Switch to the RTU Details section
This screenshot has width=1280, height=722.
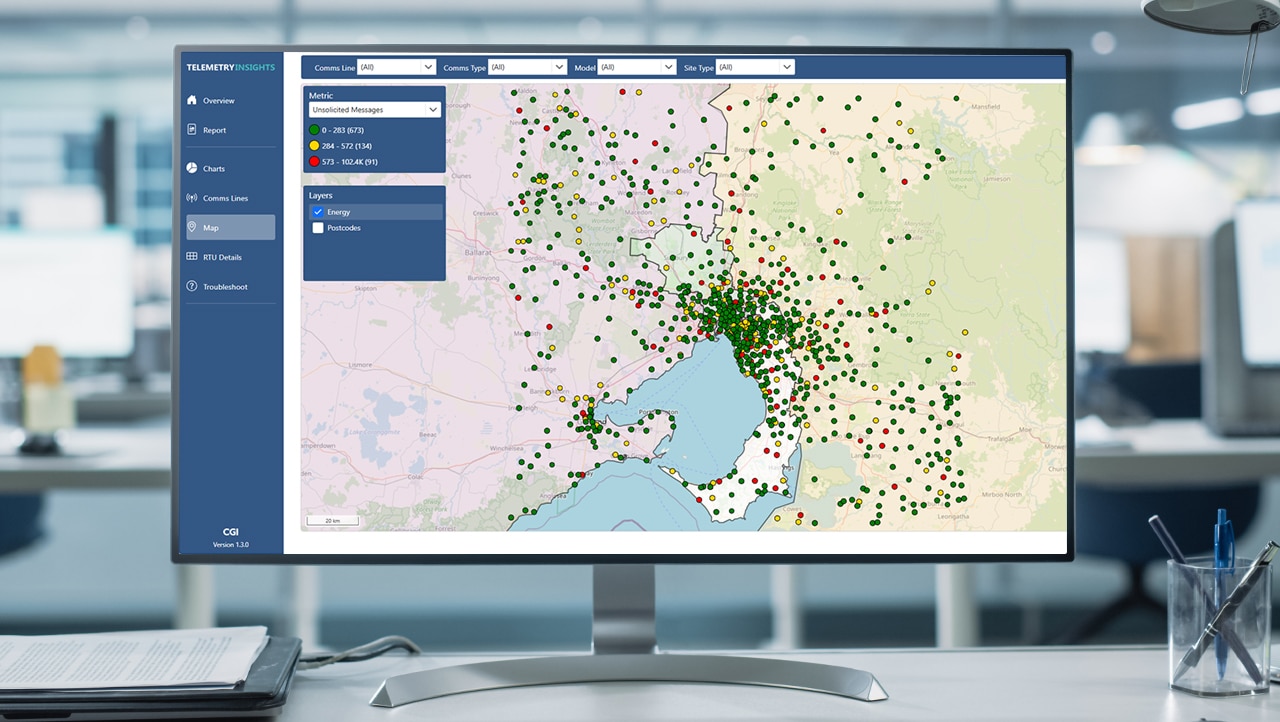point(224,257)
